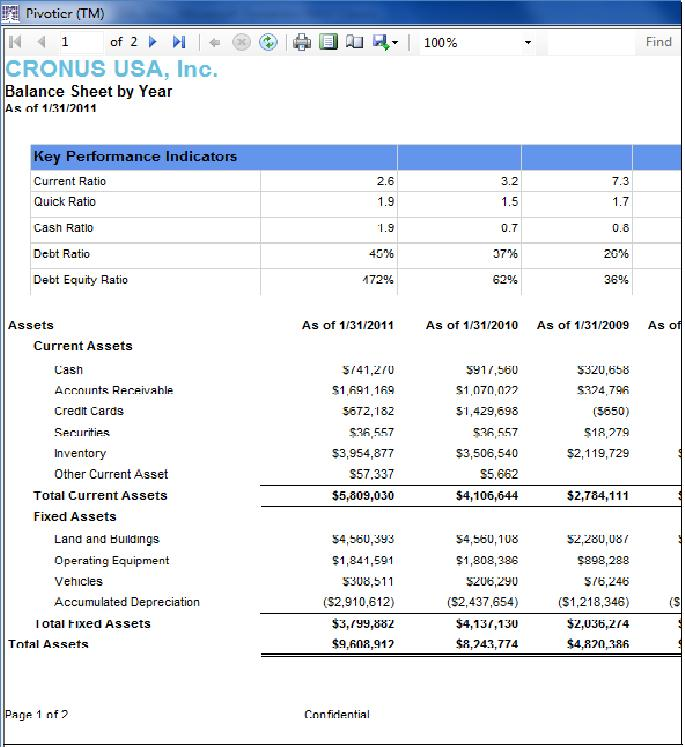This screenshot has height=747, width=685.
Task: Select the Debt Equity Ratio row label
Action: tap(81, 280)
